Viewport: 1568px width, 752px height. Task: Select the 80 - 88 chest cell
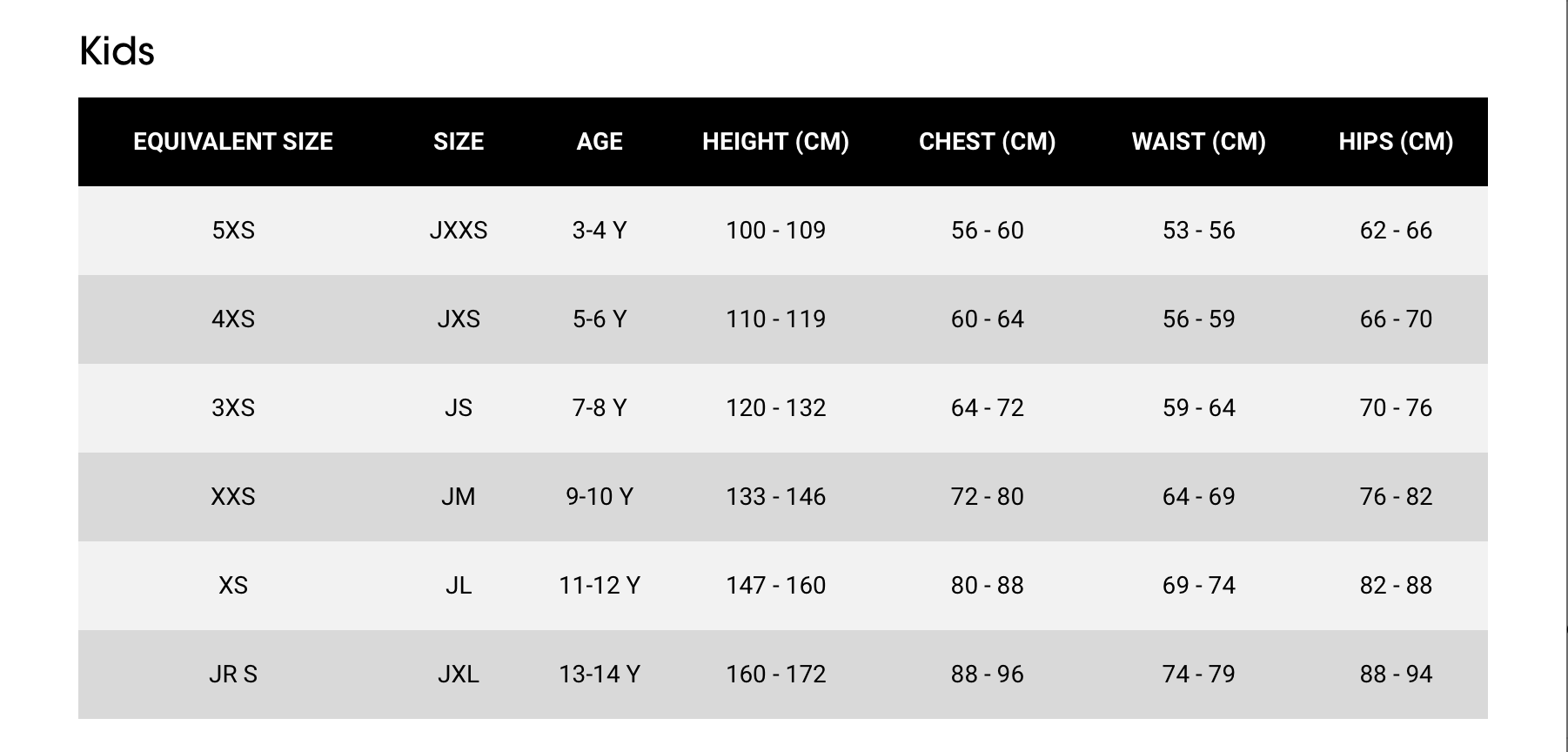(x=987, y=586)
